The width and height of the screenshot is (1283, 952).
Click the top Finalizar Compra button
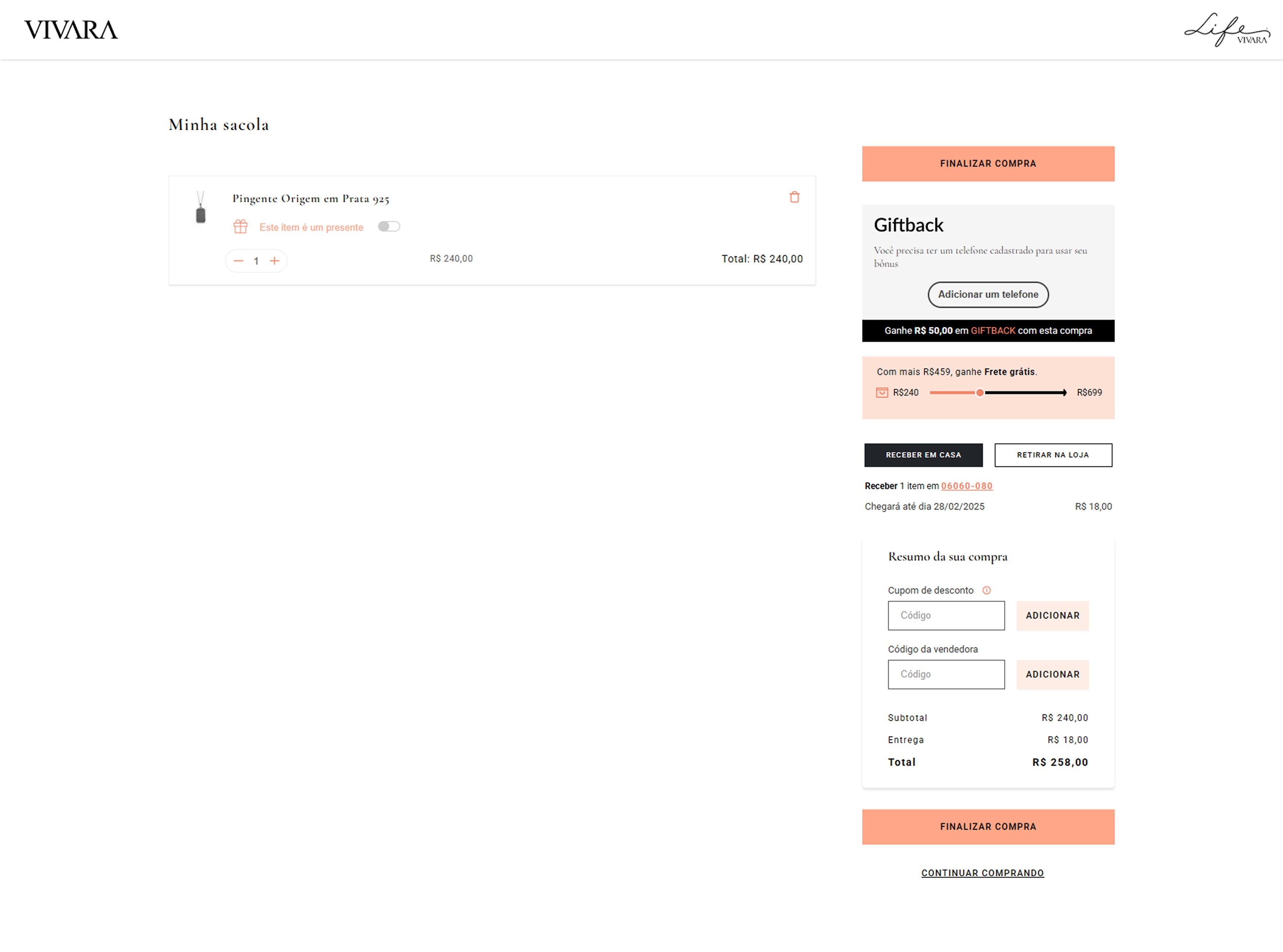click(988, 164)
